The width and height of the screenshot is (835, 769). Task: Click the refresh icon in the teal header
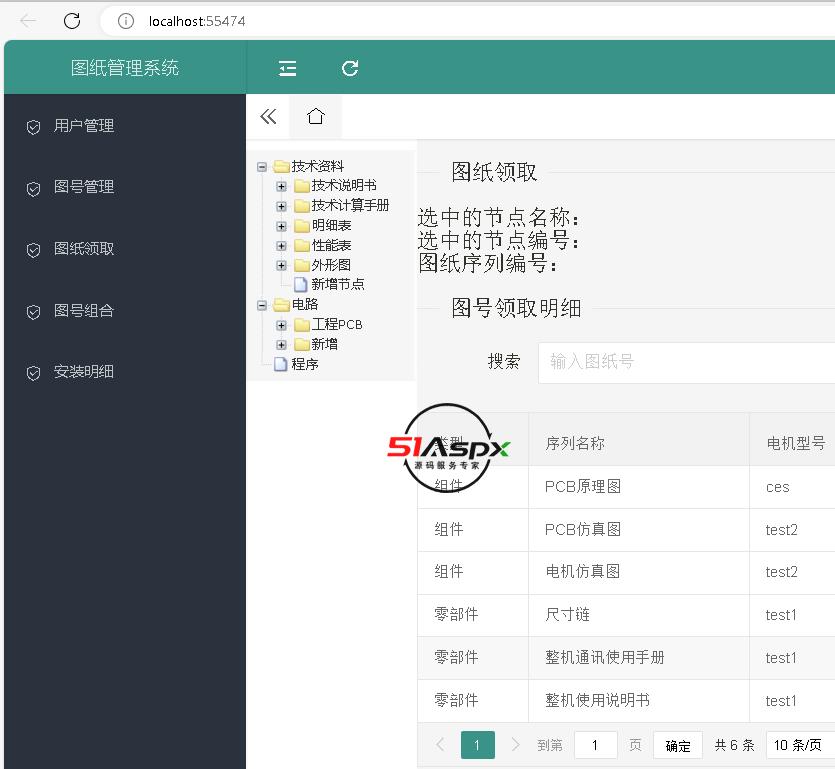(x=350, y=68)
